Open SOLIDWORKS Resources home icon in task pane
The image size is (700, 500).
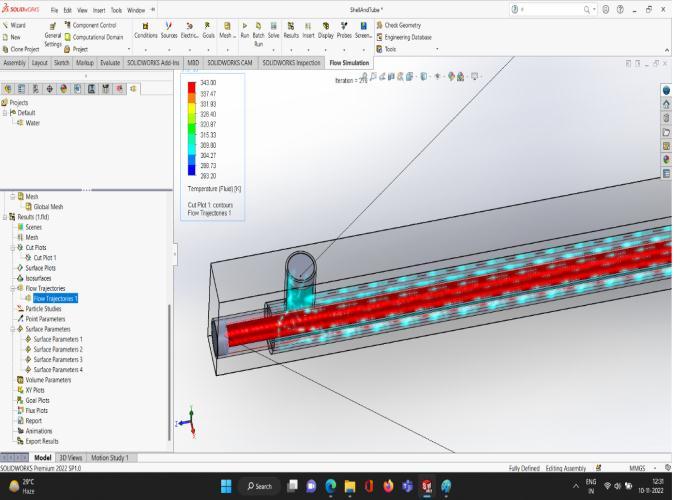pos(667,104)
